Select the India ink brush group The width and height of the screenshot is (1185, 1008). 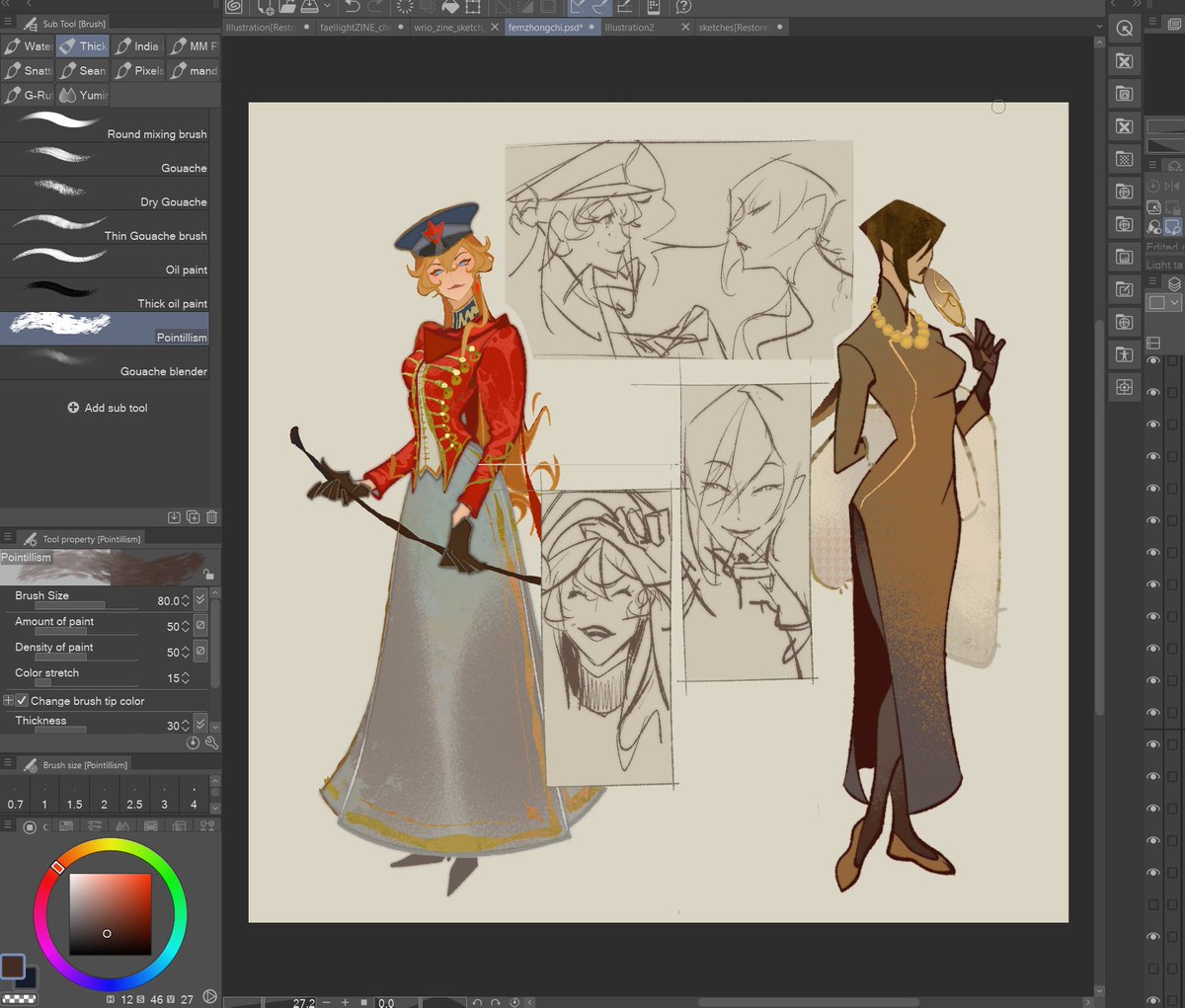click(x=137, y=45)
